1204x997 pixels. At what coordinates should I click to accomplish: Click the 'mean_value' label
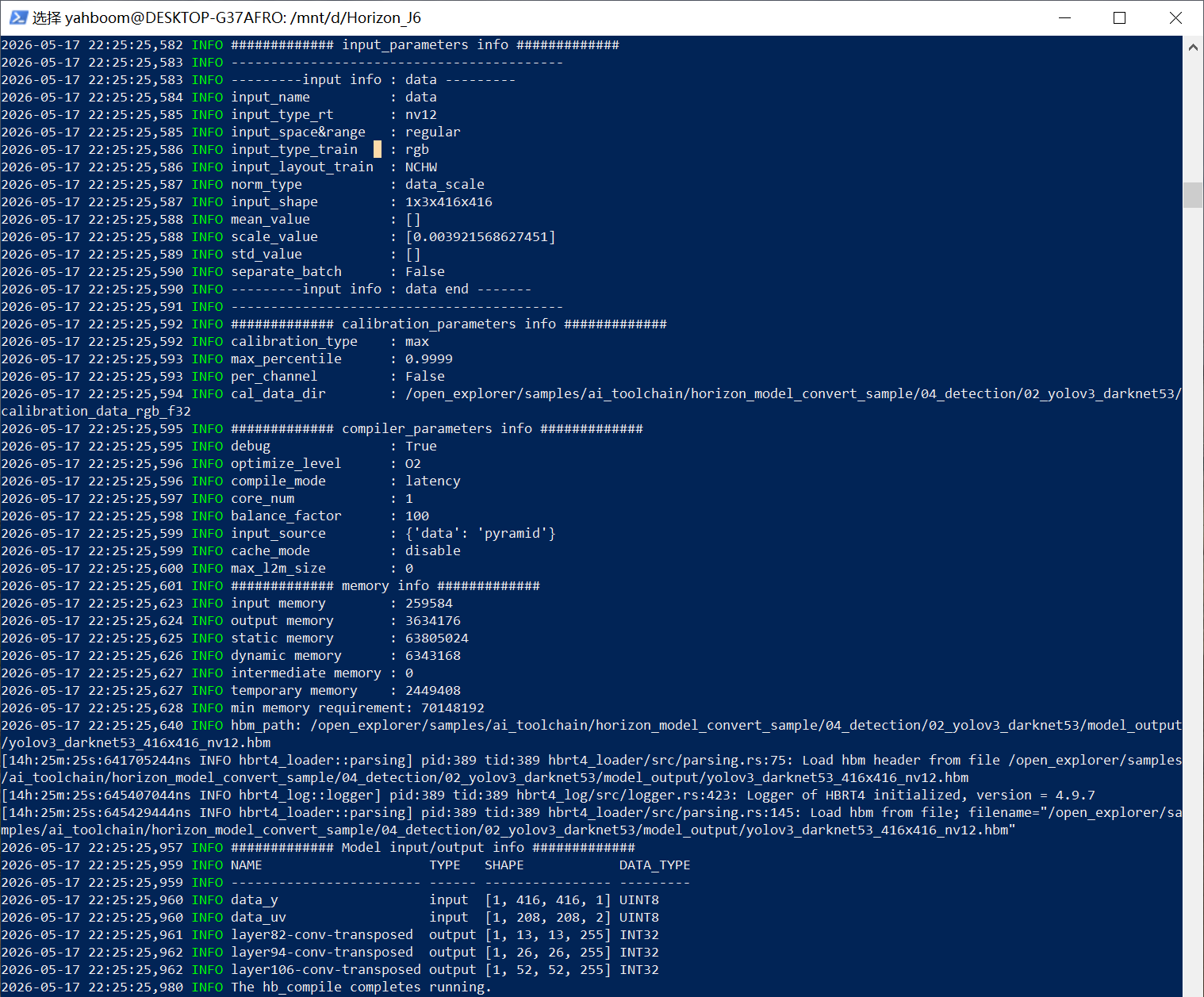click(270, 219)
